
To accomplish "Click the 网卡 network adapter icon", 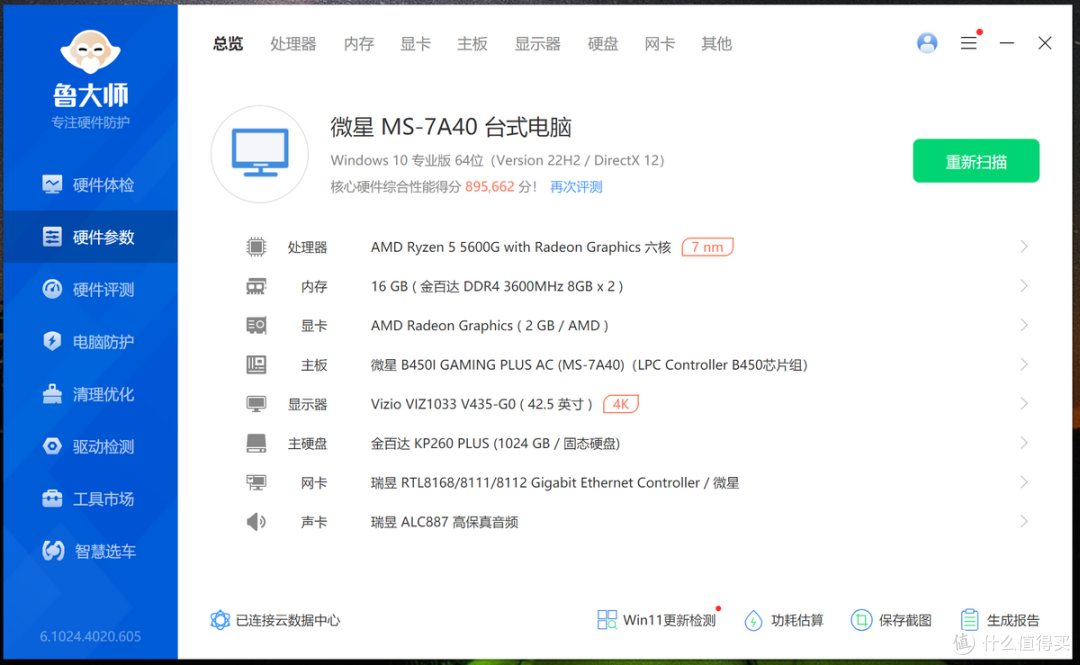I will click(x=256, y=482).
